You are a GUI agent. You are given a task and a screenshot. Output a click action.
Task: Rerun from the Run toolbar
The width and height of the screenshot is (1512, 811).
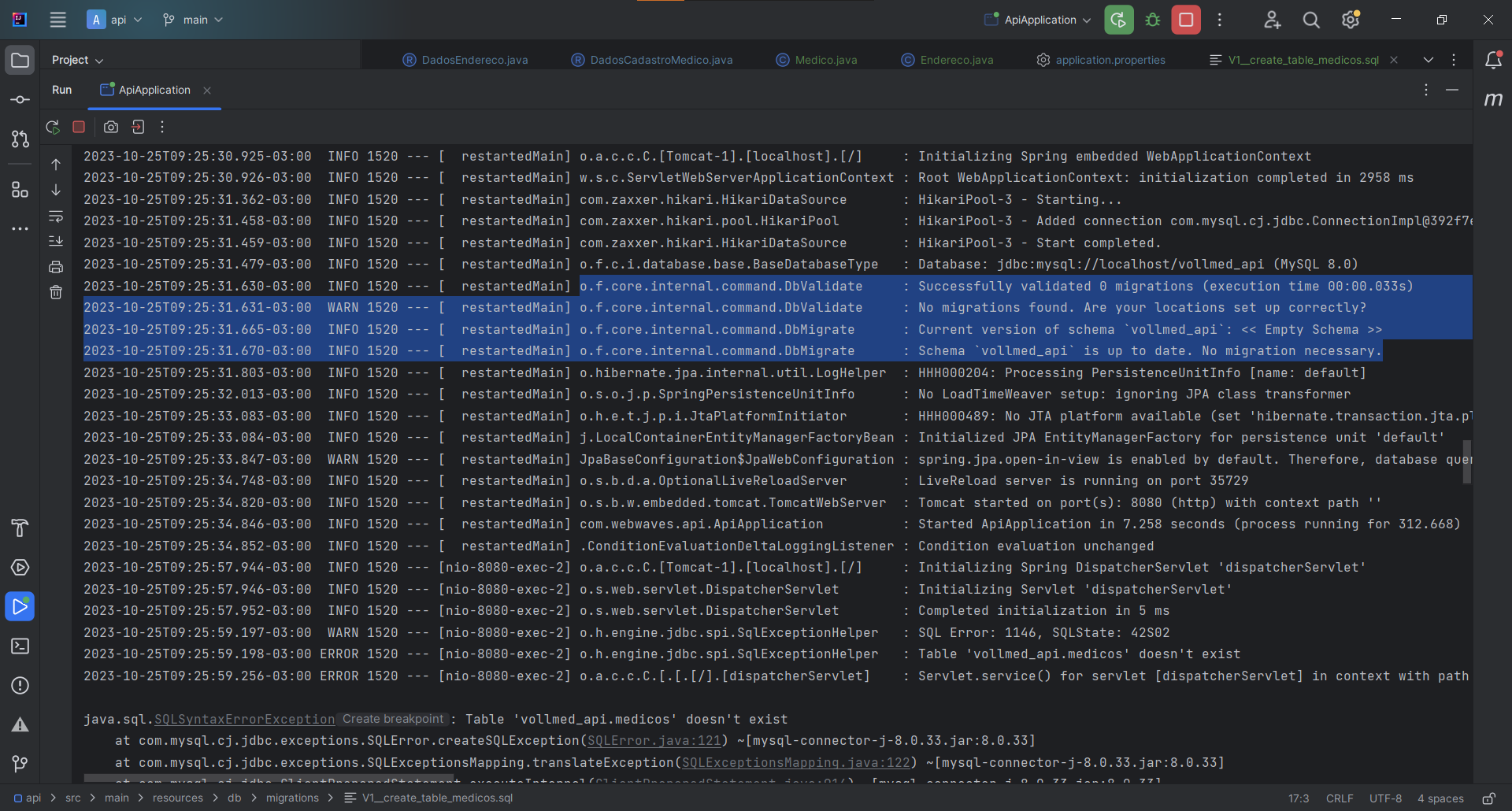point(53,127)
